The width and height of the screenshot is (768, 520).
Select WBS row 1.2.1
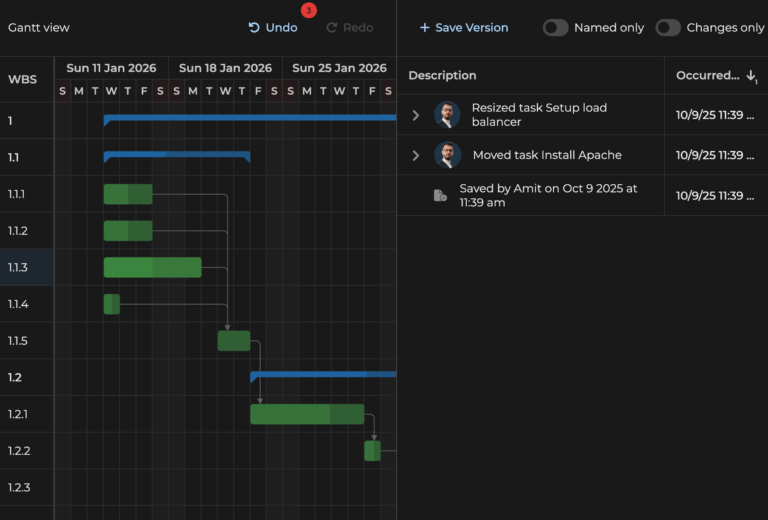pos(18,414)
